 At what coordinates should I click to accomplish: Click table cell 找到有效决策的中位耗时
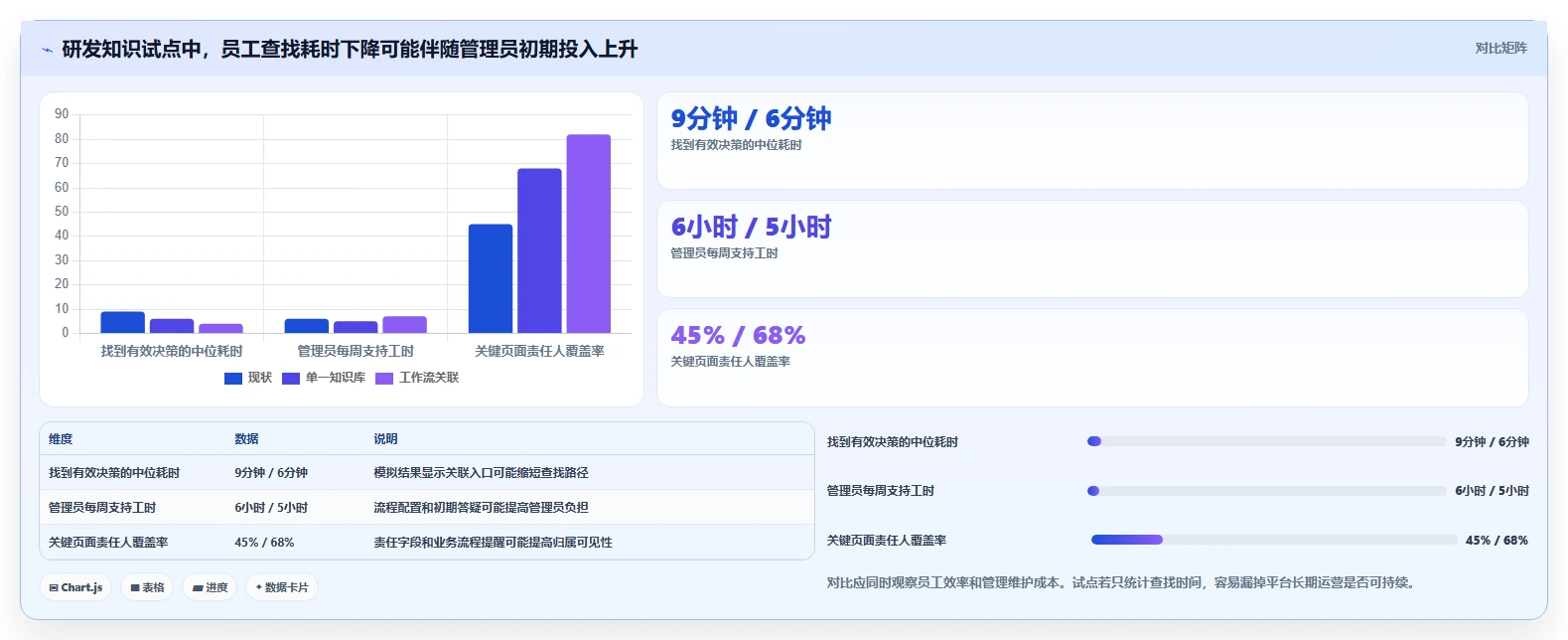(114, 473)
